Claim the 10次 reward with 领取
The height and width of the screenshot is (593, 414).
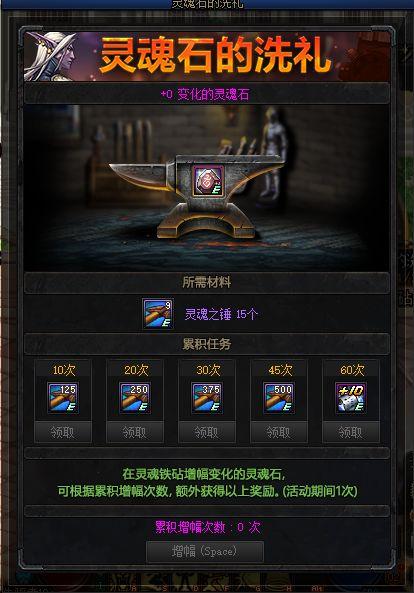click(63, 432)
